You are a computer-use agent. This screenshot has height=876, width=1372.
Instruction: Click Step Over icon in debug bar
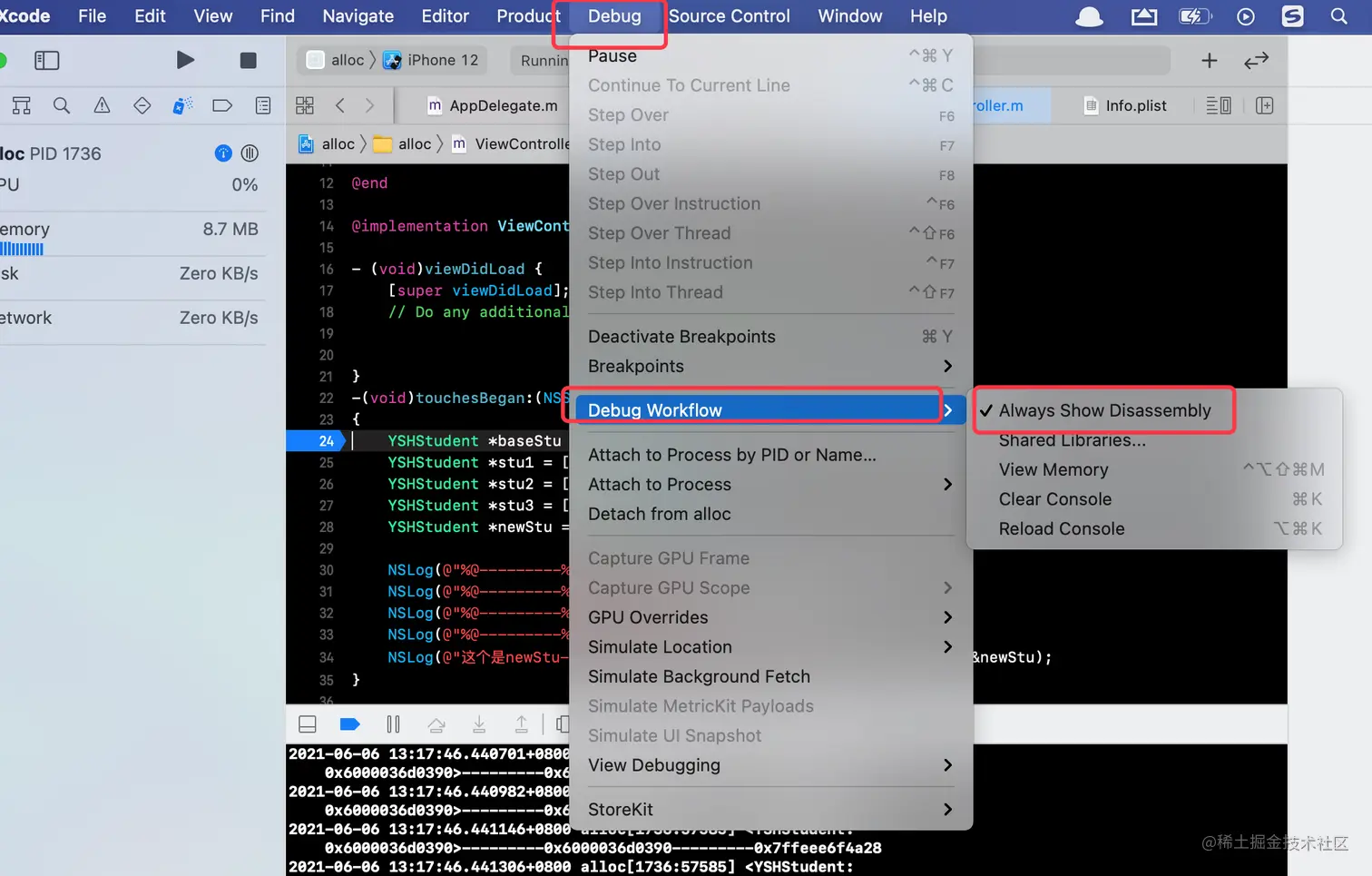[436, 723]
